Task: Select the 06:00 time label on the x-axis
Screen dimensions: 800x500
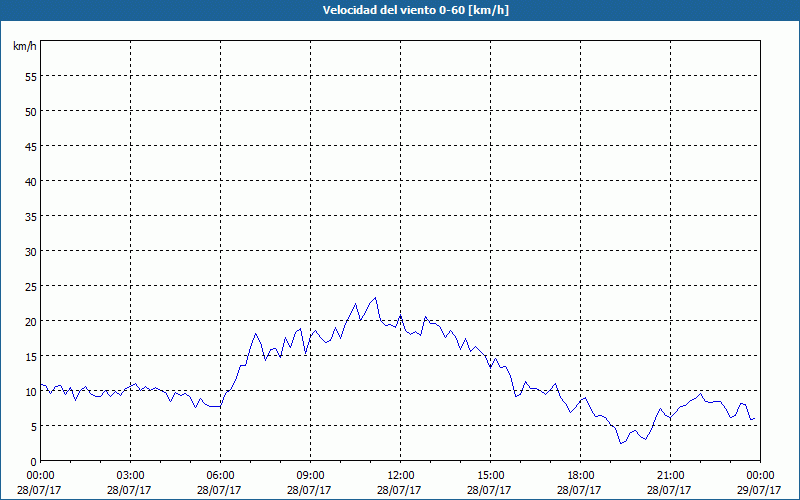Action: (x=220, y=476)
